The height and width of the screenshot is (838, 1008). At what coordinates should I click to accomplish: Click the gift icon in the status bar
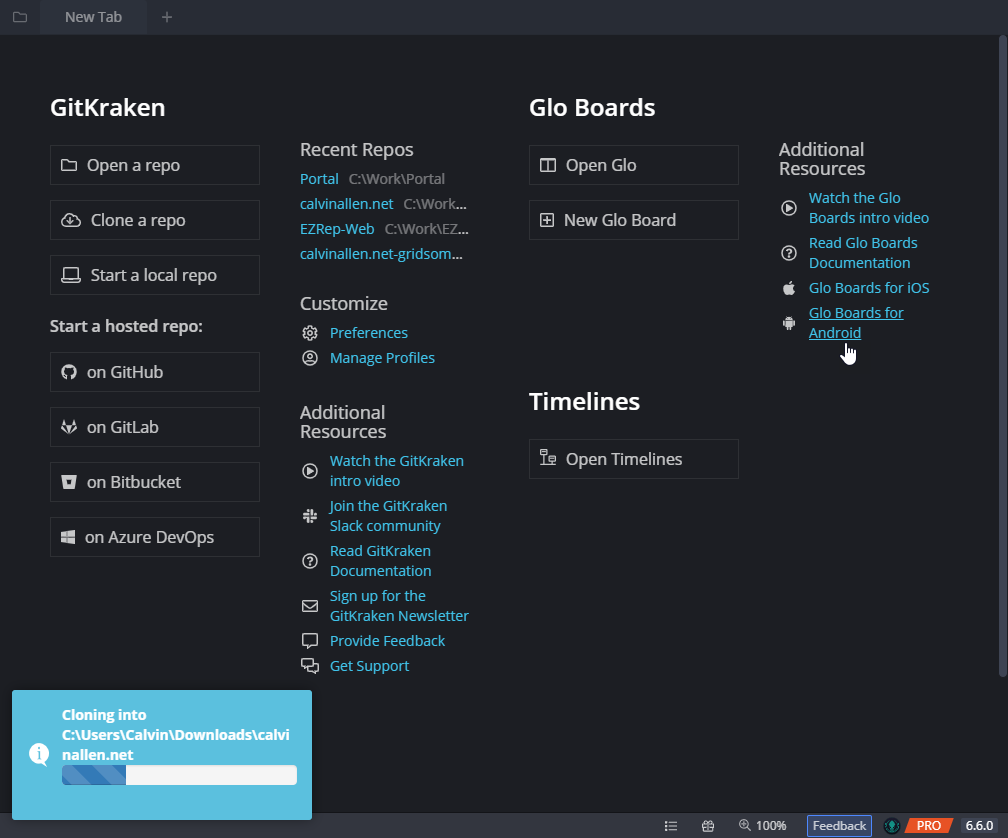coord(708,826)
